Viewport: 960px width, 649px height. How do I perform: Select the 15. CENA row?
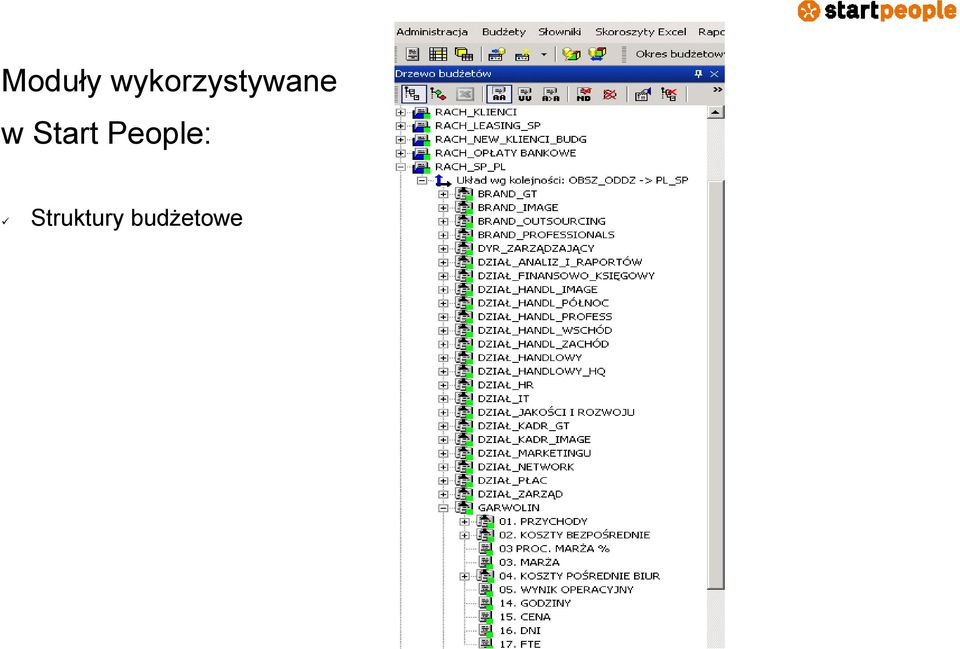(x=524, y=617)
